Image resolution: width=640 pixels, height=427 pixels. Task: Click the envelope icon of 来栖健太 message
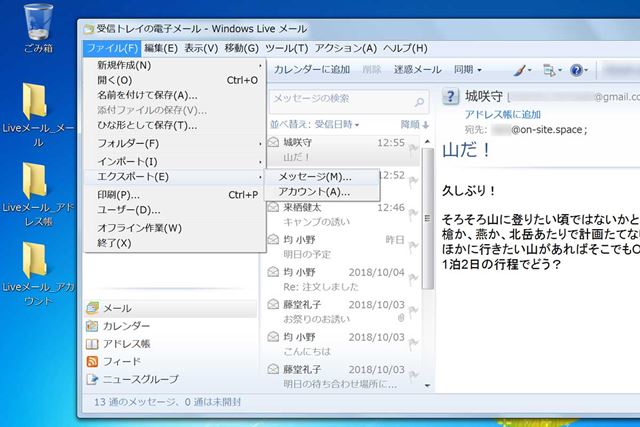point(273,207)
